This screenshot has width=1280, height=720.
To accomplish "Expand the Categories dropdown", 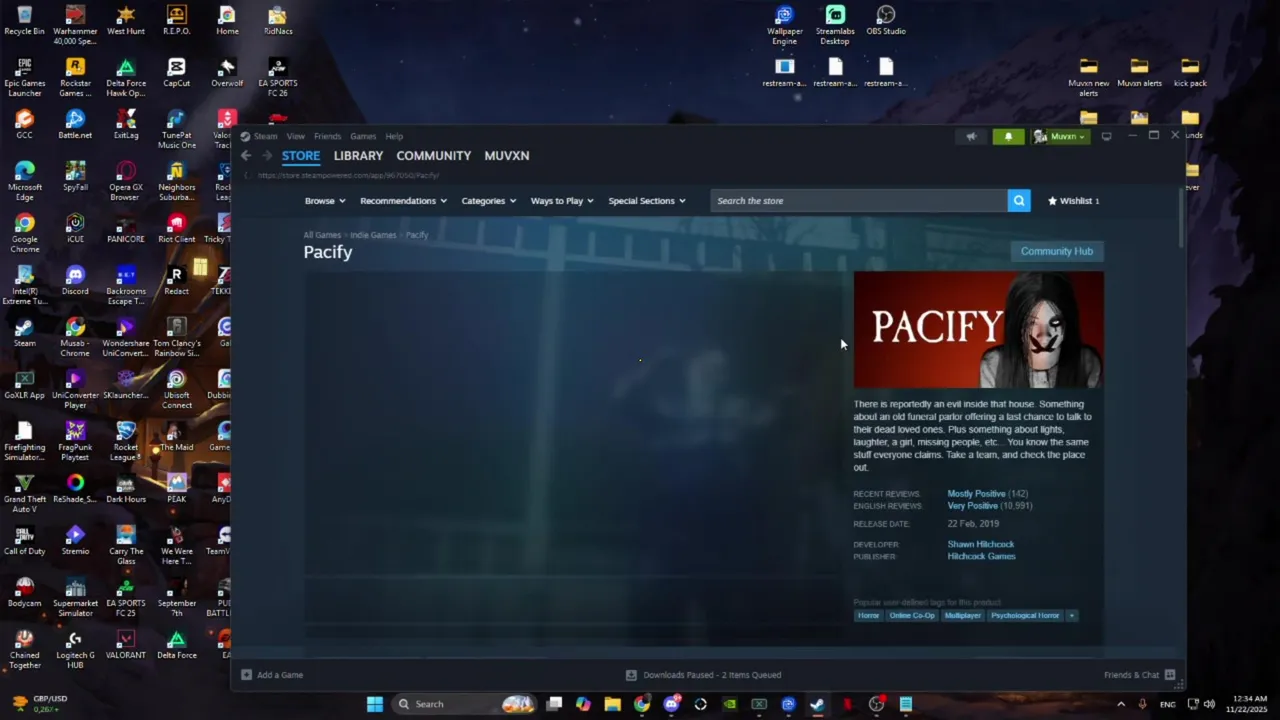I will pyautogui.click(x=489, y=201).
